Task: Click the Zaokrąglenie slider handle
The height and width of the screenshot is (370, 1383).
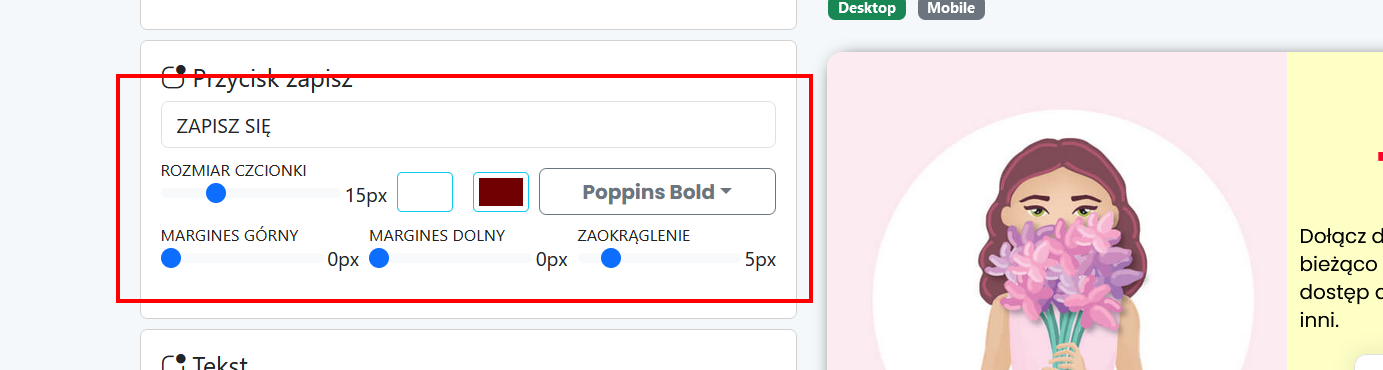Action: pos(611,258)
